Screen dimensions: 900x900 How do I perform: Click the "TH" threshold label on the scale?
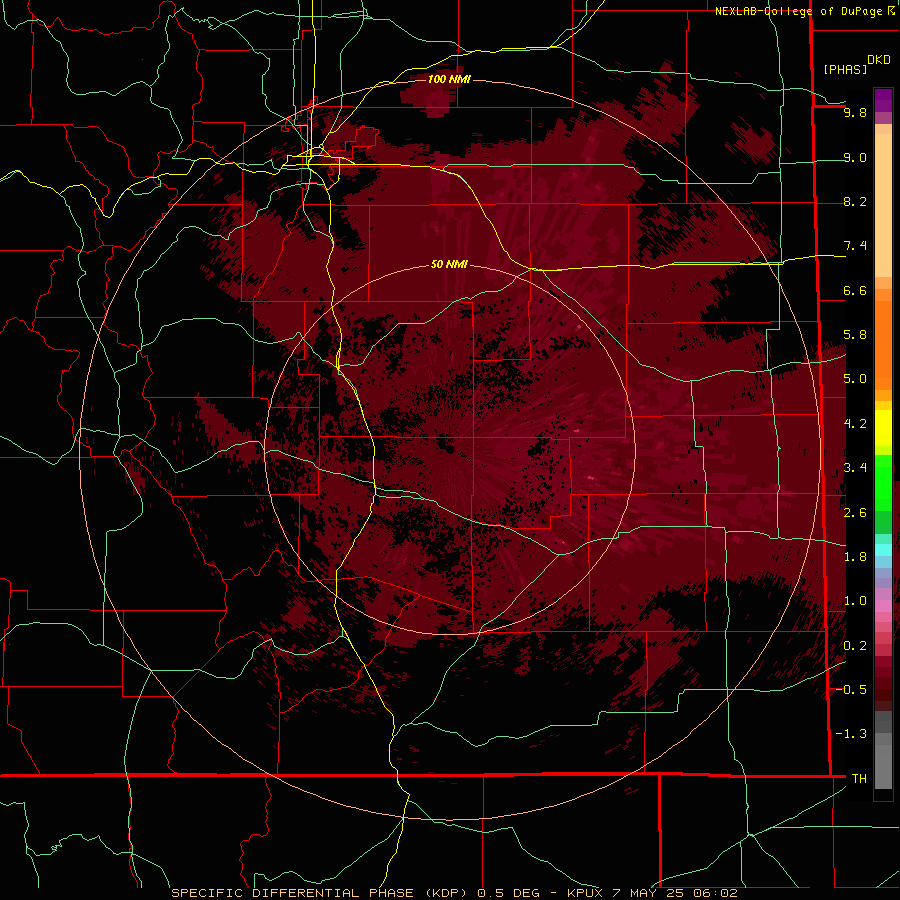click(x=859, y=779)
